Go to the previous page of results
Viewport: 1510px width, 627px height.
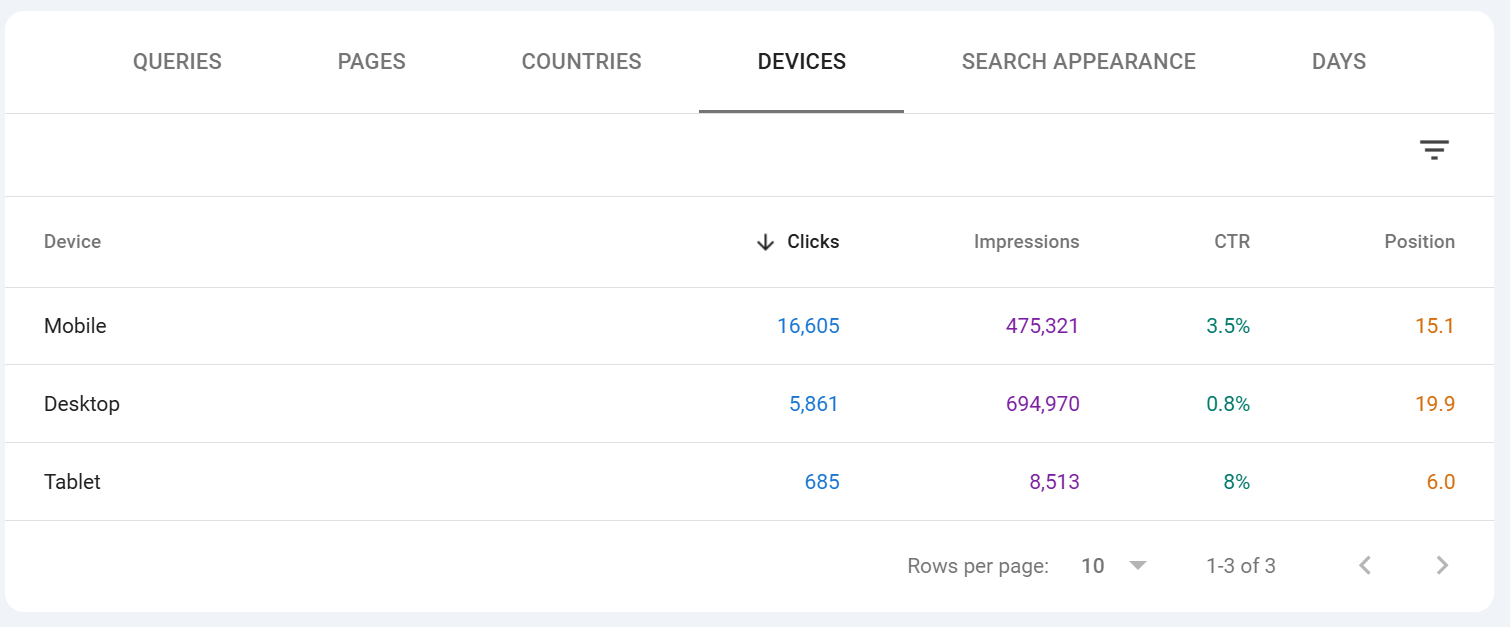1365,566
